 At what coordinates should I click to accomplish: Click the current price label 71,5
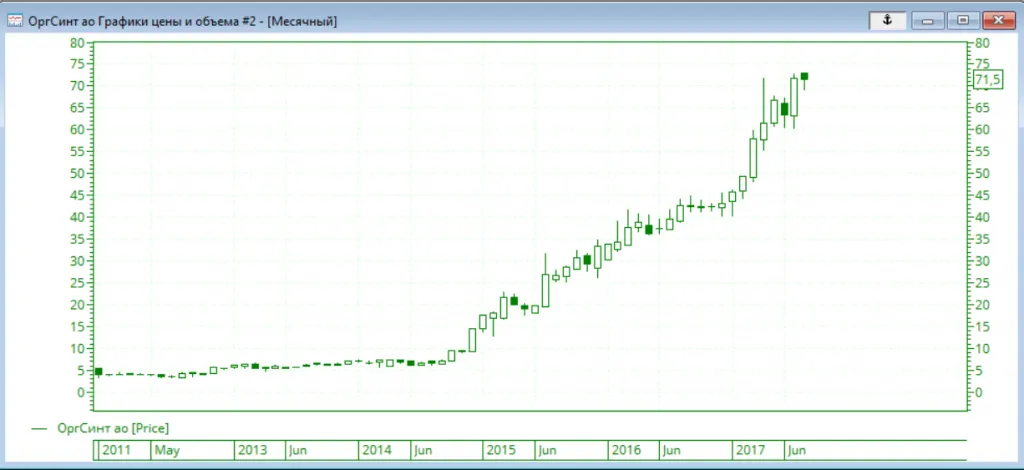tap(987, 80)
